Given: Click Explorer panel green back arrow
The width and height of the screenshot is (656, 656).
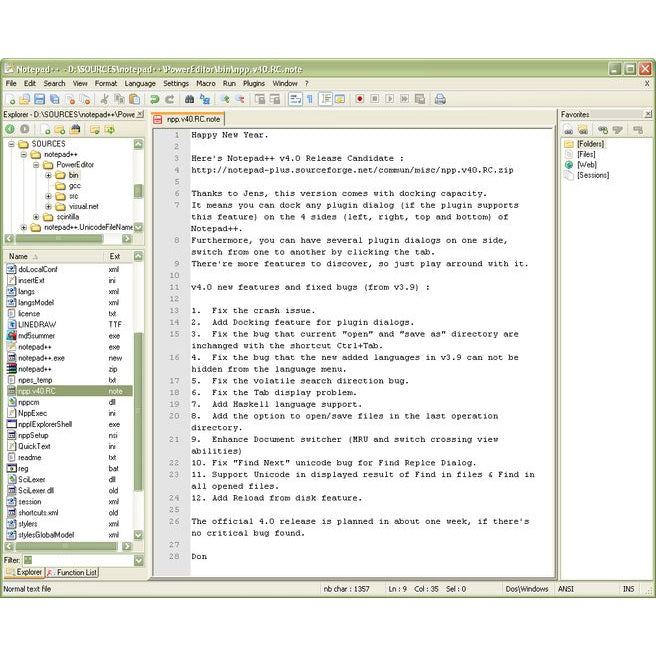Looking at the screenshot, I should pos(10,129).
